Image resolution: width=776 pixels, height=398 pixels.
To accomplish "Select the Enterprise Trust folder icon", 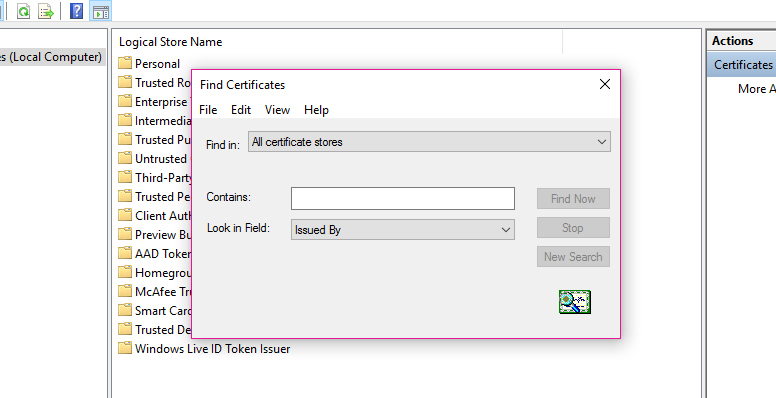I will click(125, 101).
